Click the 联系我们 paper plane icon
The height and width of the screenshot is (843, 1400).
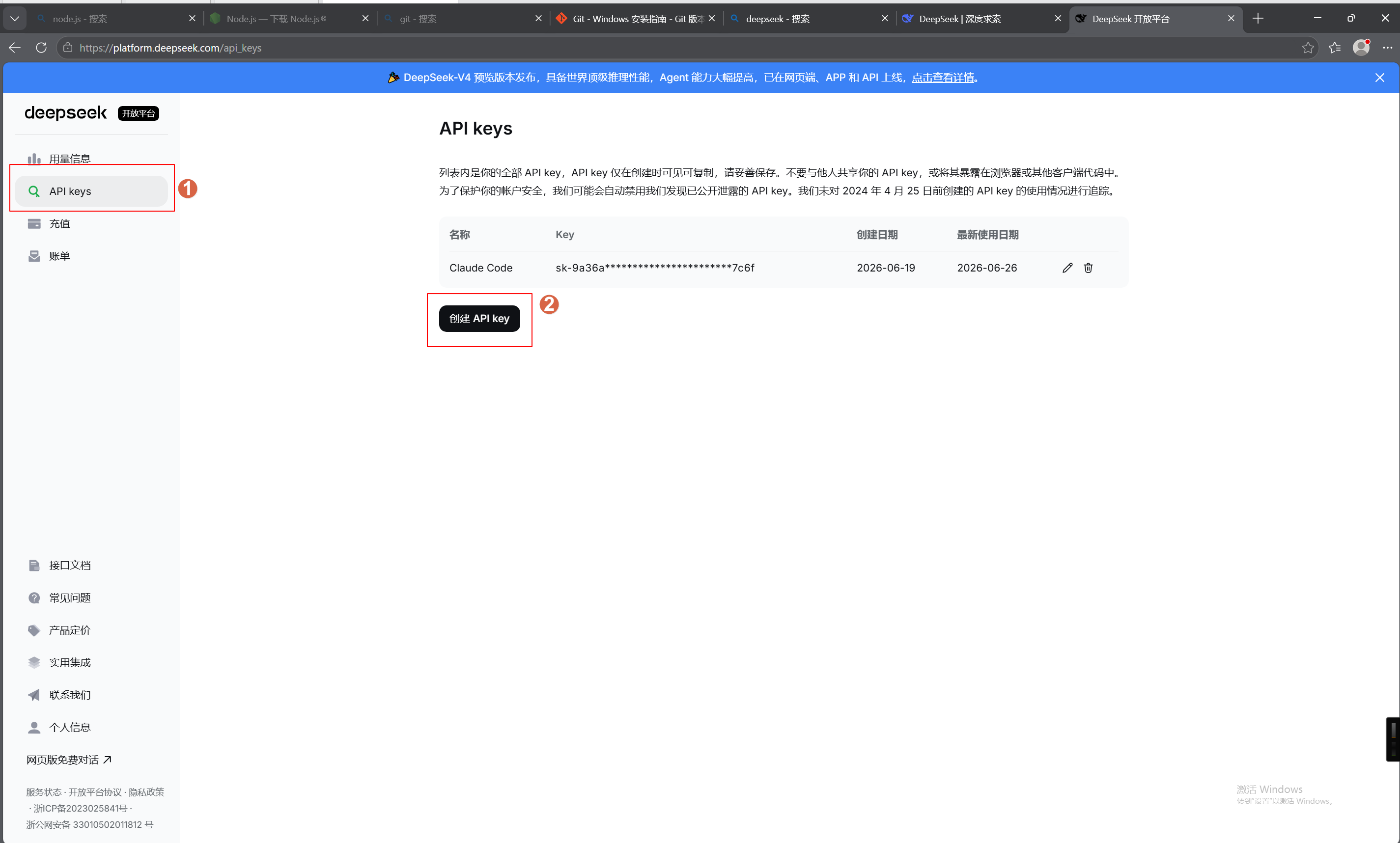(x=34, y=694)
